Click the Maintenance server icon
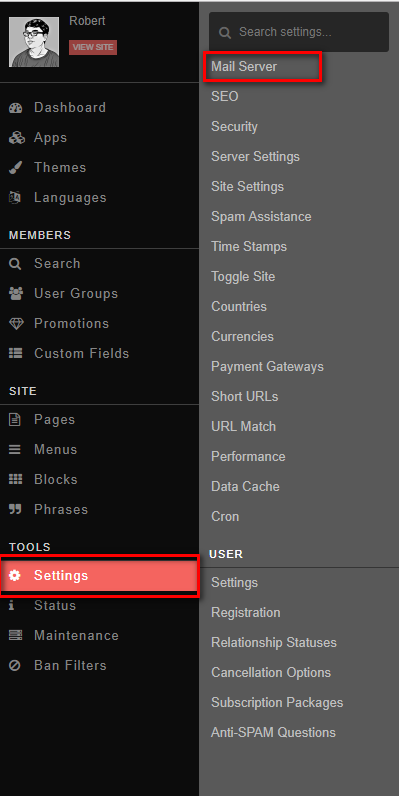 coord(16,636)
